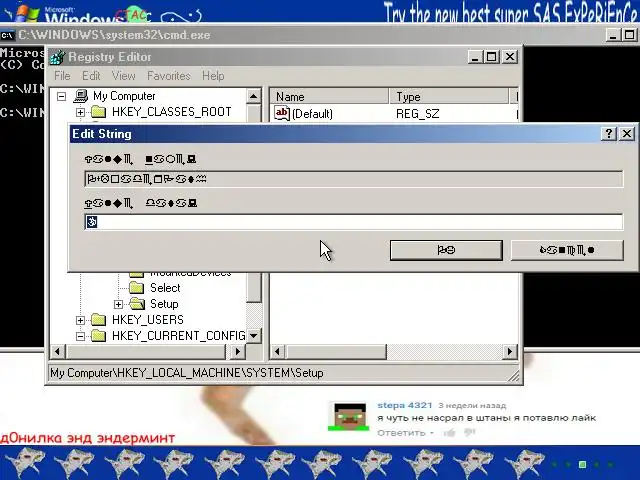
Task: Click the stepa 4321 commenter name
Action: [404, 405]
